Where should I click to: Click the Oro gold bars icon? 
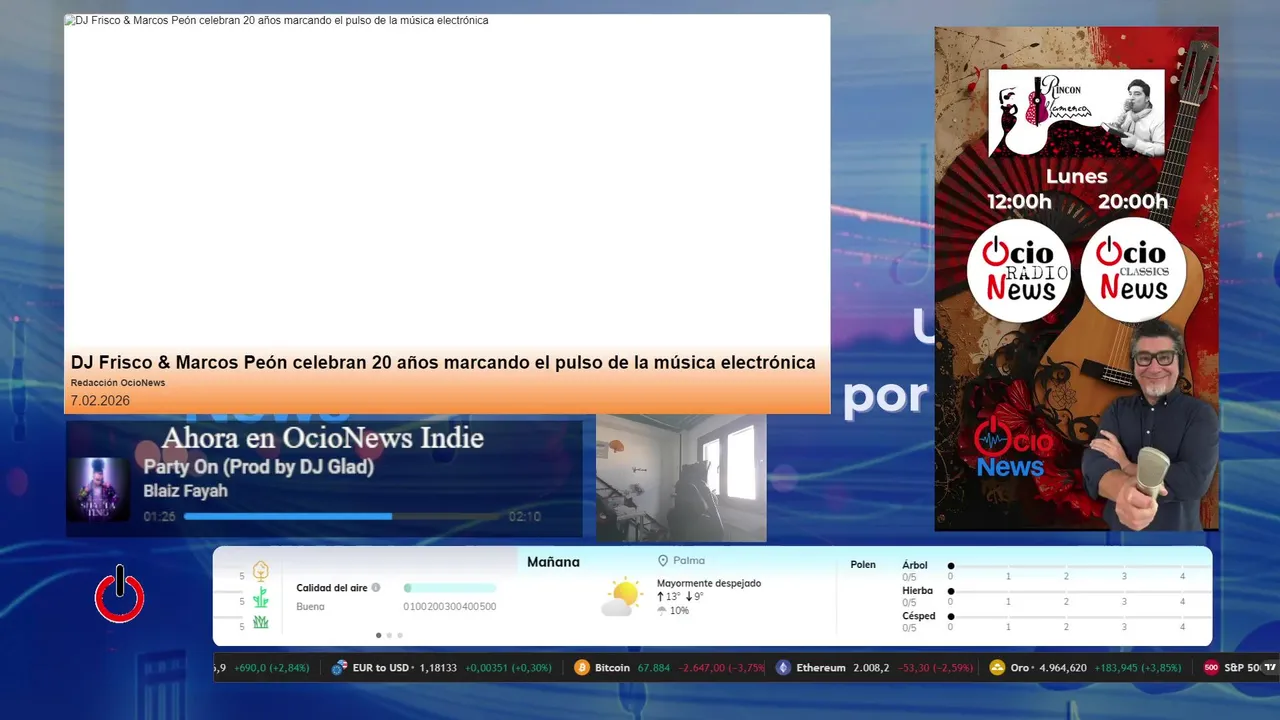click(x=997, y=668)
